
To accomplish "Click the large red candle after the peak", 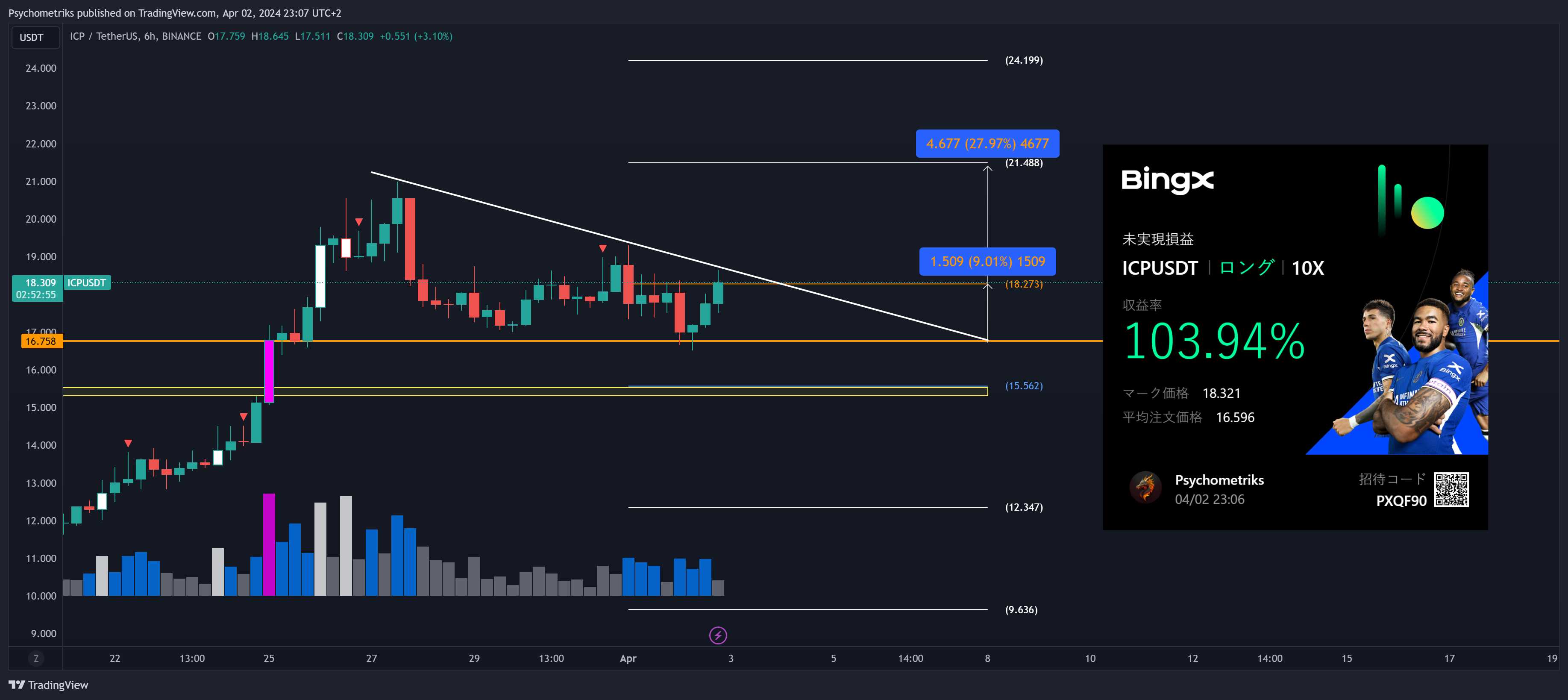I will [x=410, y=238].
